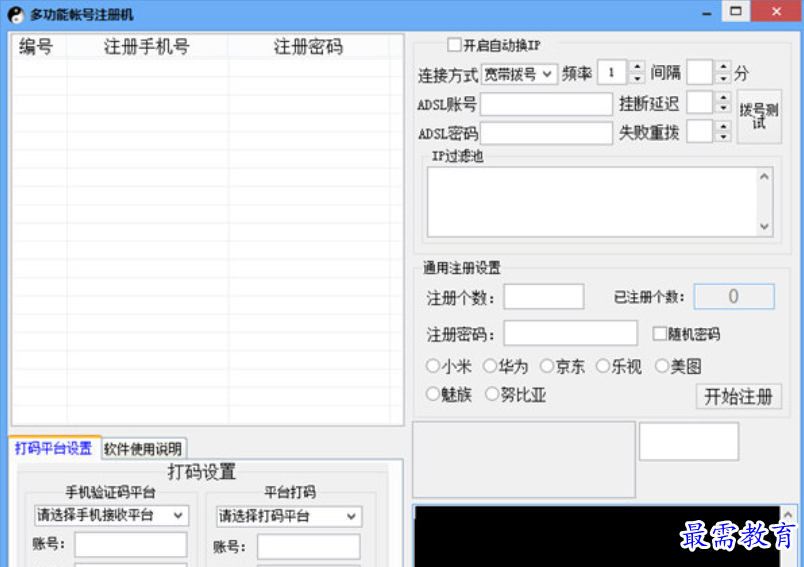Focus 账号 field under 平台打码

309,546
